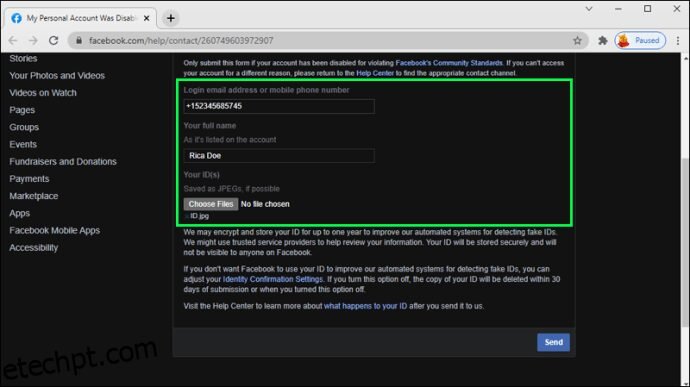Open the Identity Confirmation Settings link
690x387 pixels.
[273, 279]
